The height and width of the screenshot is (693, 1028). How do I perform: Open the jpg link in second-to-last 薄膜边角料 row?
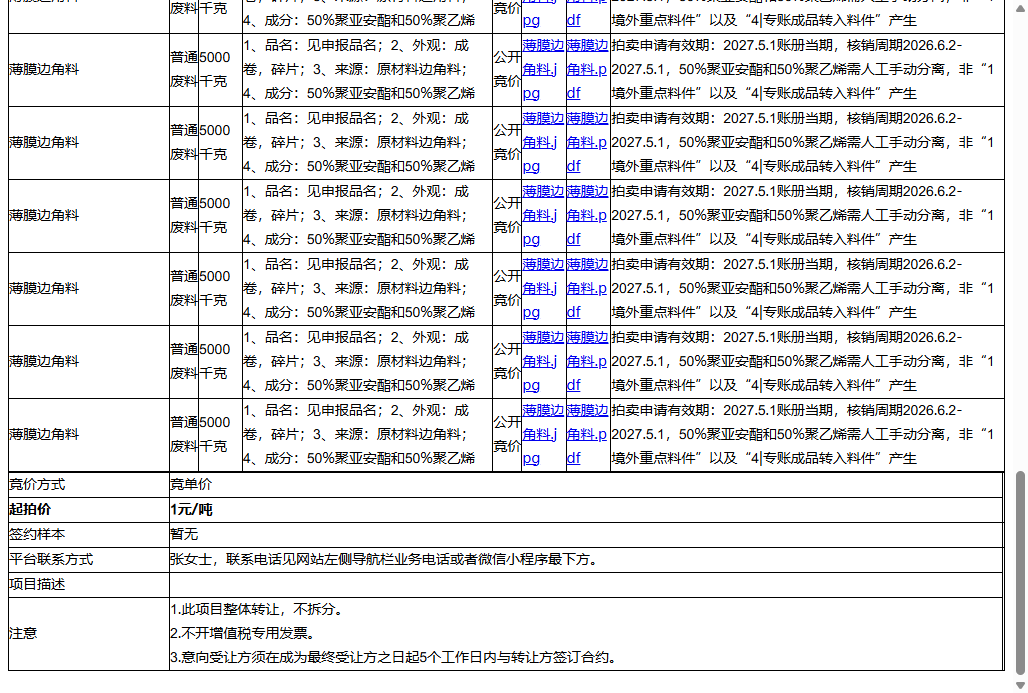[543, 361]
